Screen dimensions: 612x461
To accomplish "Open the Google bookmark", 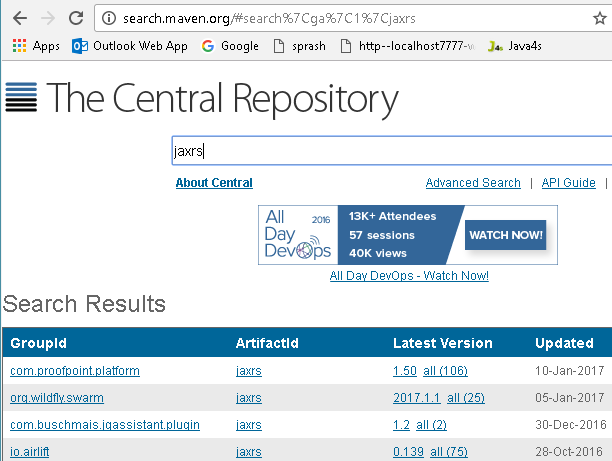I will coord(230,46).
